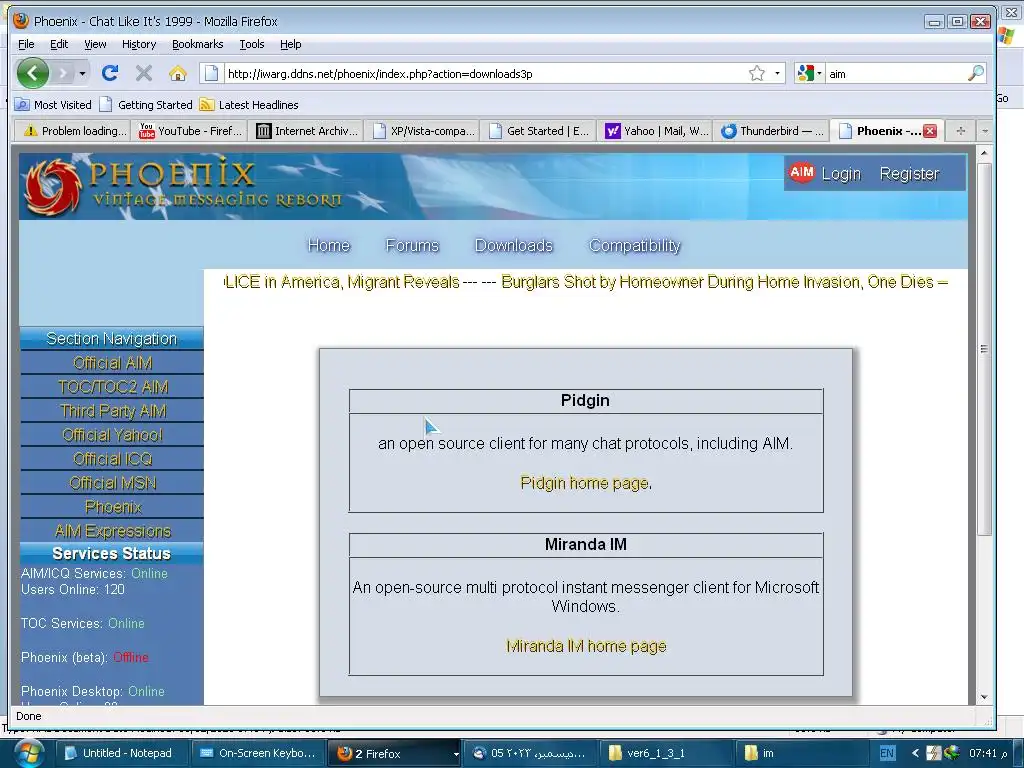
Task: Switch to the Yahoo Mail tab
Action: pos(655,131)
